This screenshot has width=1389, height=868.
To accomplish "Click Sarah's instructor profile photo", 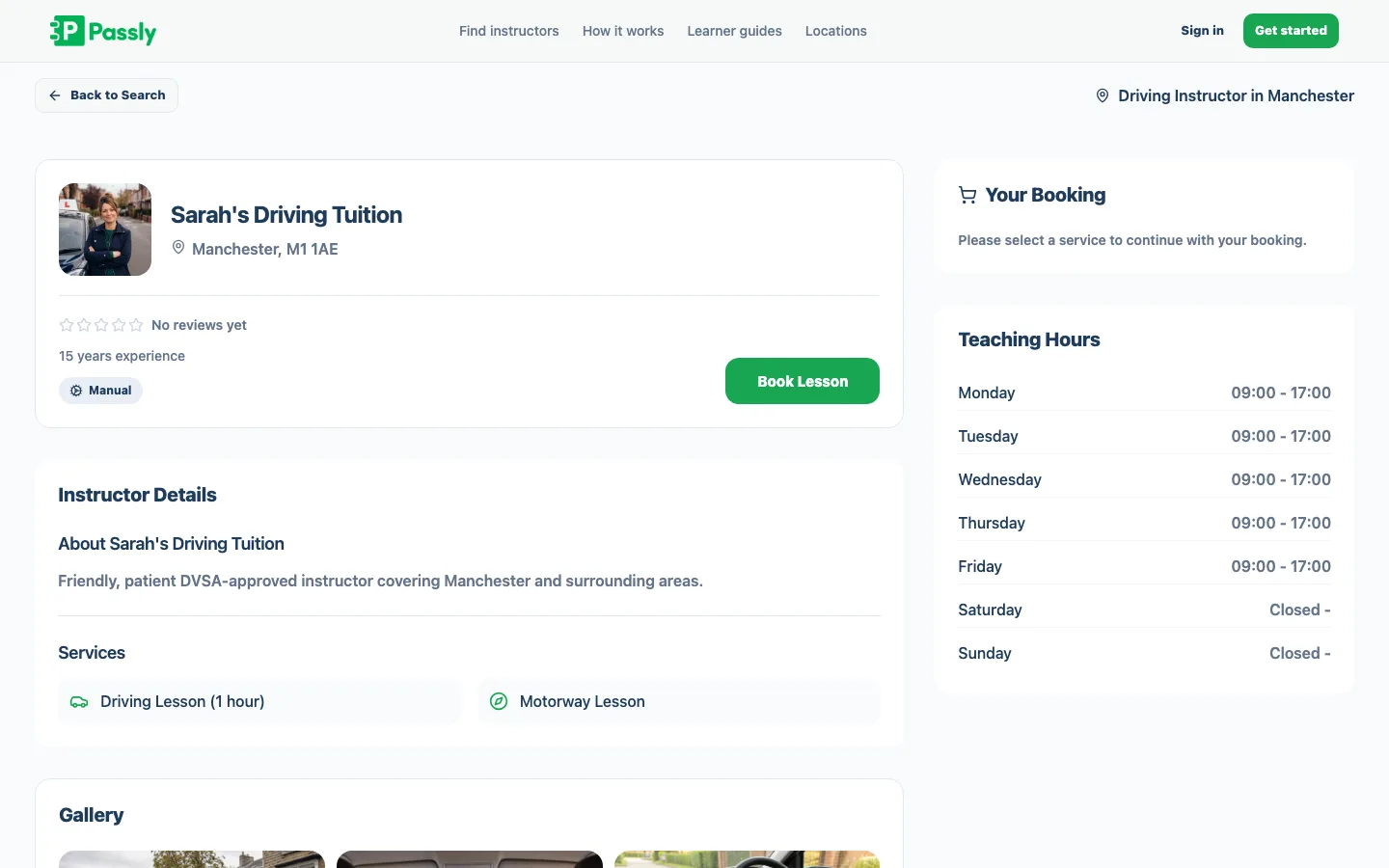I will tap(105, 230).
